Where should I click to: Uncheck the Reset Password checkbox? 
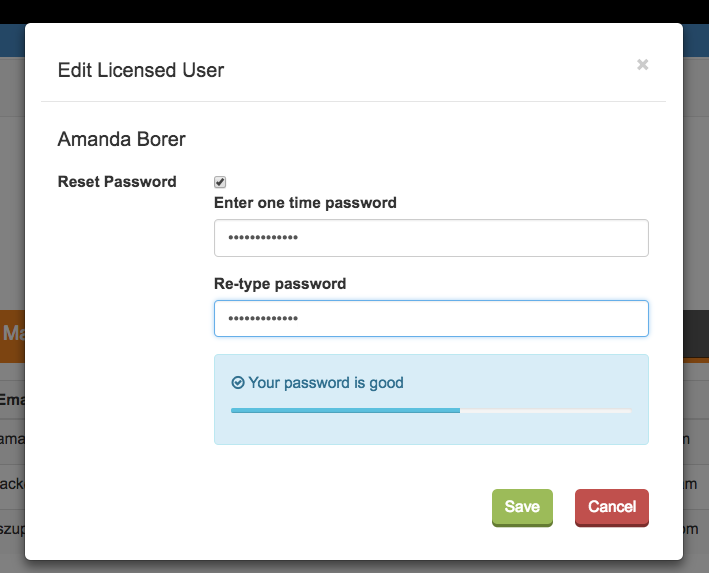point(220,182)
